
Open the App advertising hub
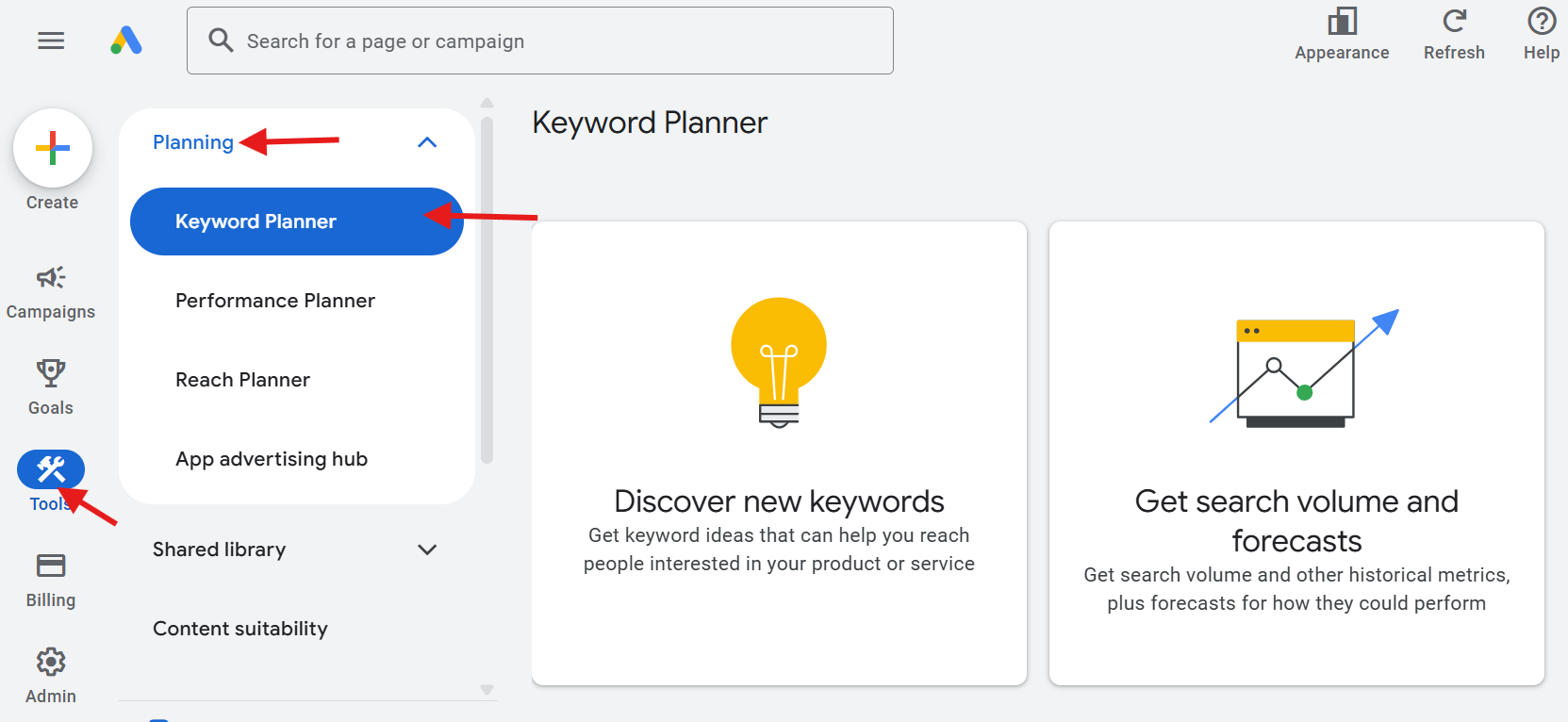[x=271, y=458]
